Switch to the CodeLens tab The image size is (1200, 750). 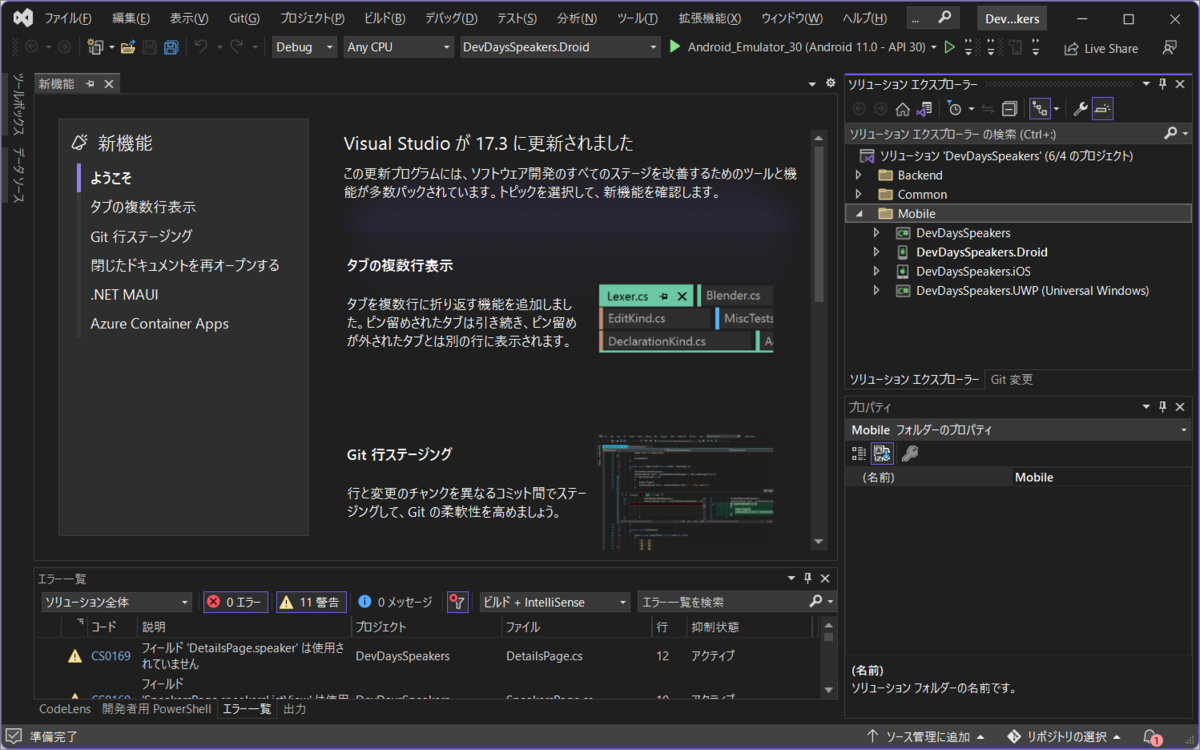(67, 709)
